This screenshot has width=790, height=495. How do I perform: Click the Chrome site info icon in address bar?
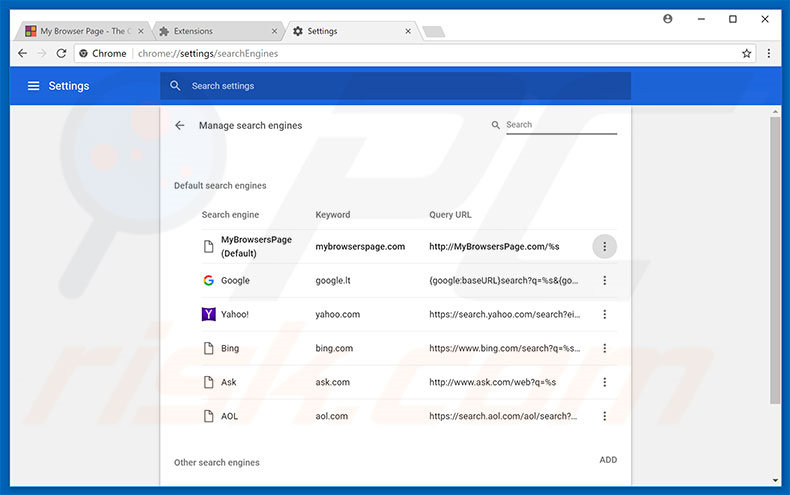coord(84,53)
